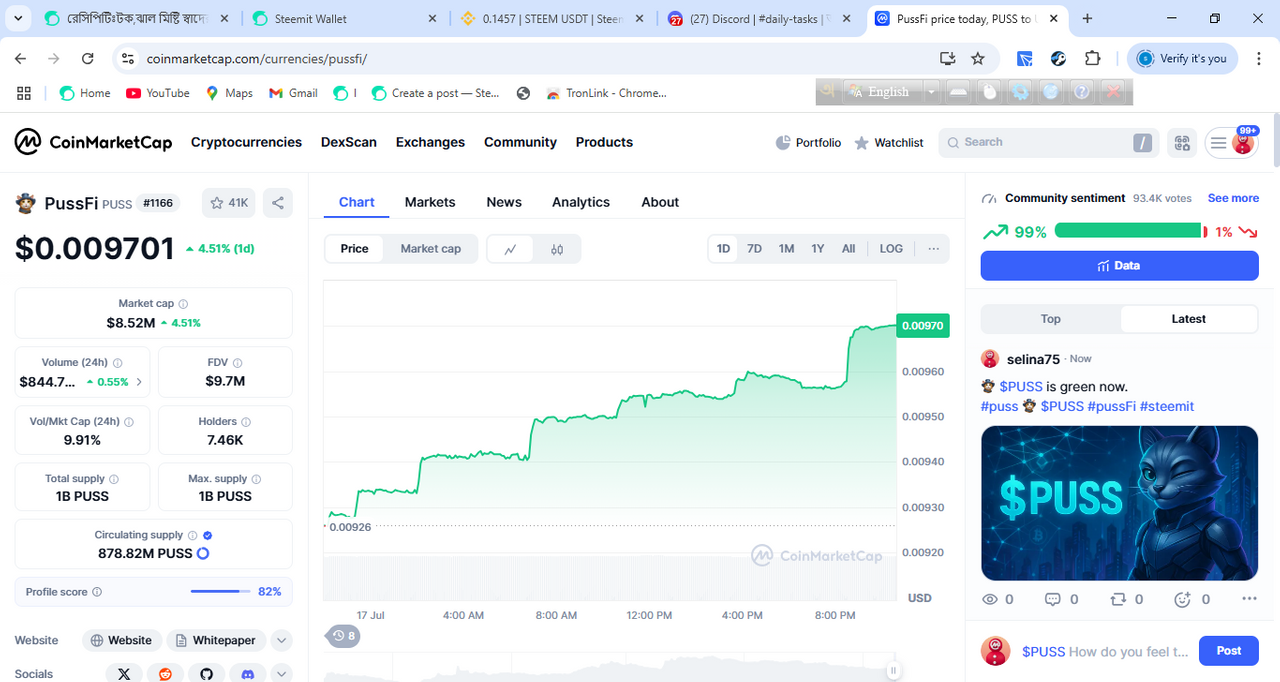Click the chart range scrubber handle
Screen dimensions: 1280x682
click(x=893, y=670)
